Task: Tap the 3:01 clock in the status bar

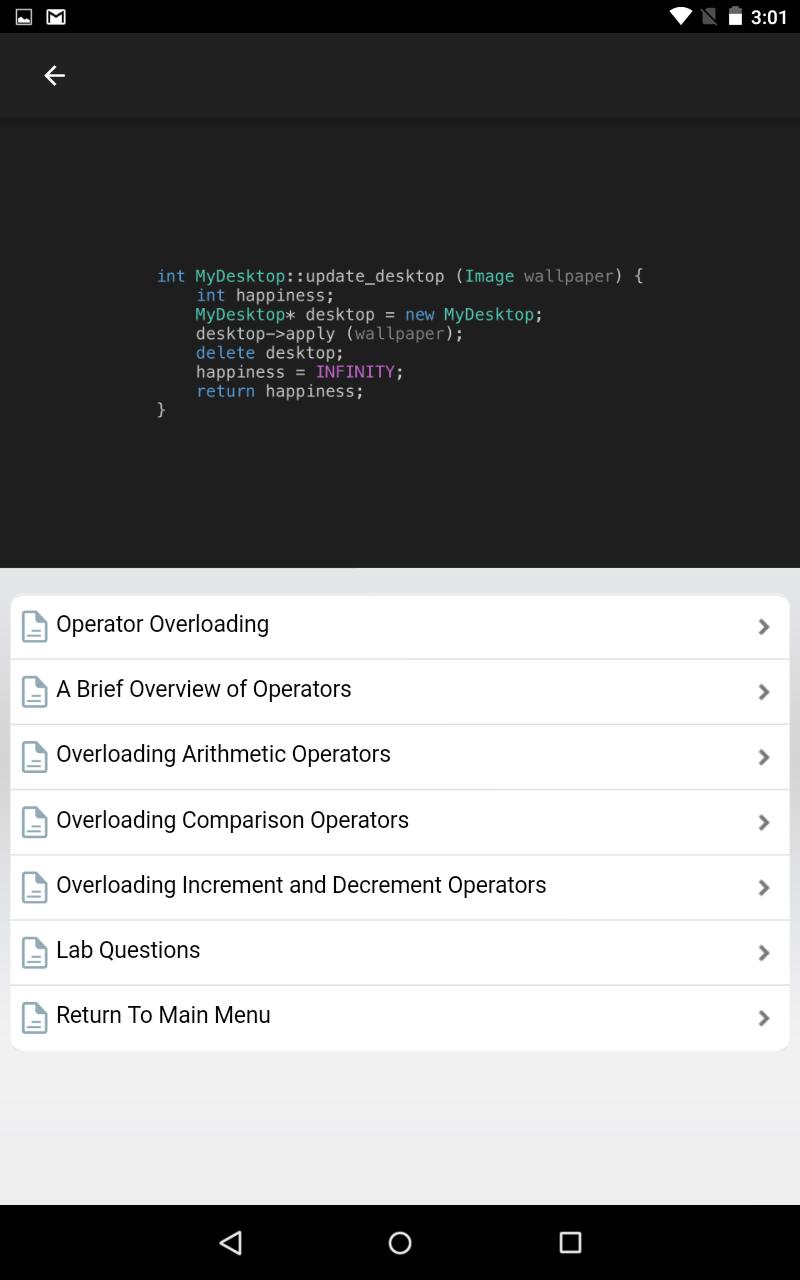Action: coord(769,17)
